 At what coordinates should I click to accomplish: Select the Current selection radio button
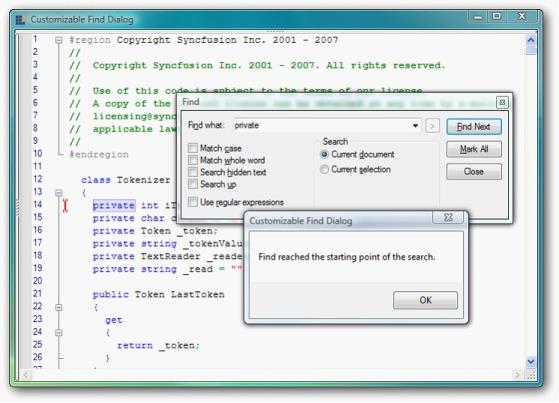(324, 169)
